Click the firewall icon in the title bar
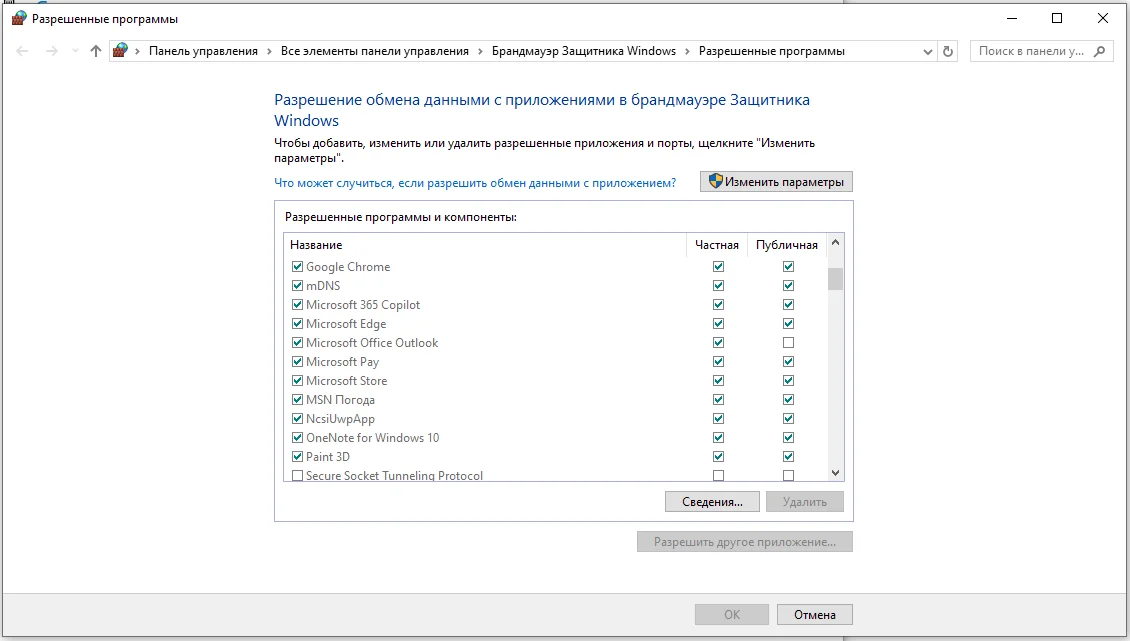1130x641 pixels. (x=17, y=18)
